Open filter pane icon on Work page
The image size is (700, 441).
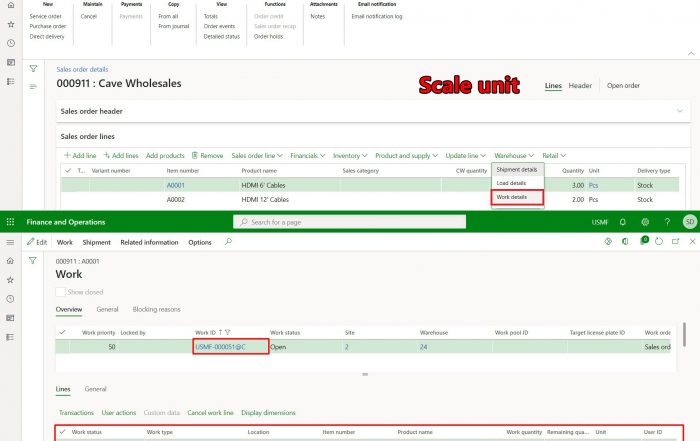pos(33,261)
